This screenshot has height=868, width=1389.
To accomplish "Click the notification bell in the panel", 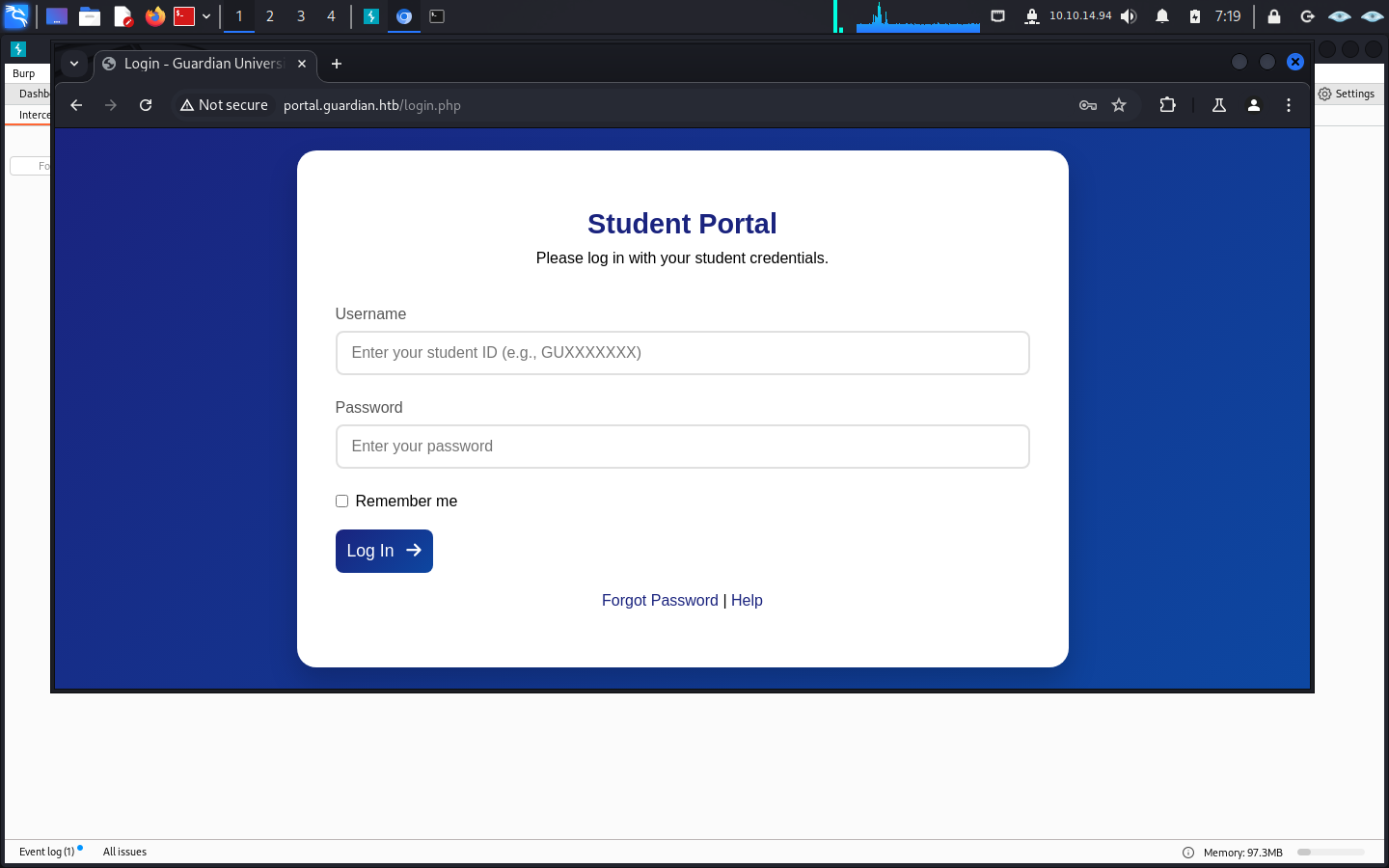I will point(1162,16).
